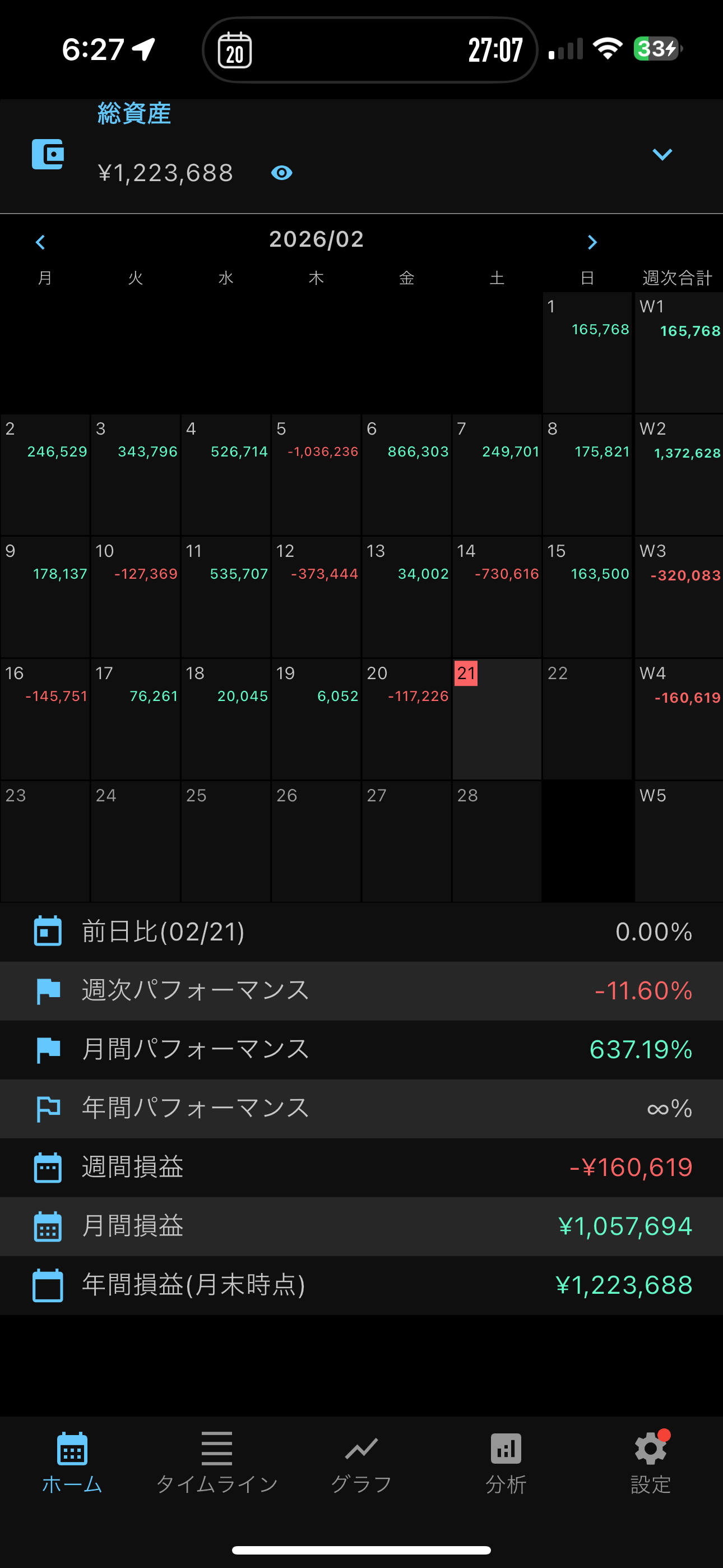The width and height of the screenshot is (723, 1568).
Task: Tap the 前日比(02/21) calendar icon
Action: [x=48, y=932]
